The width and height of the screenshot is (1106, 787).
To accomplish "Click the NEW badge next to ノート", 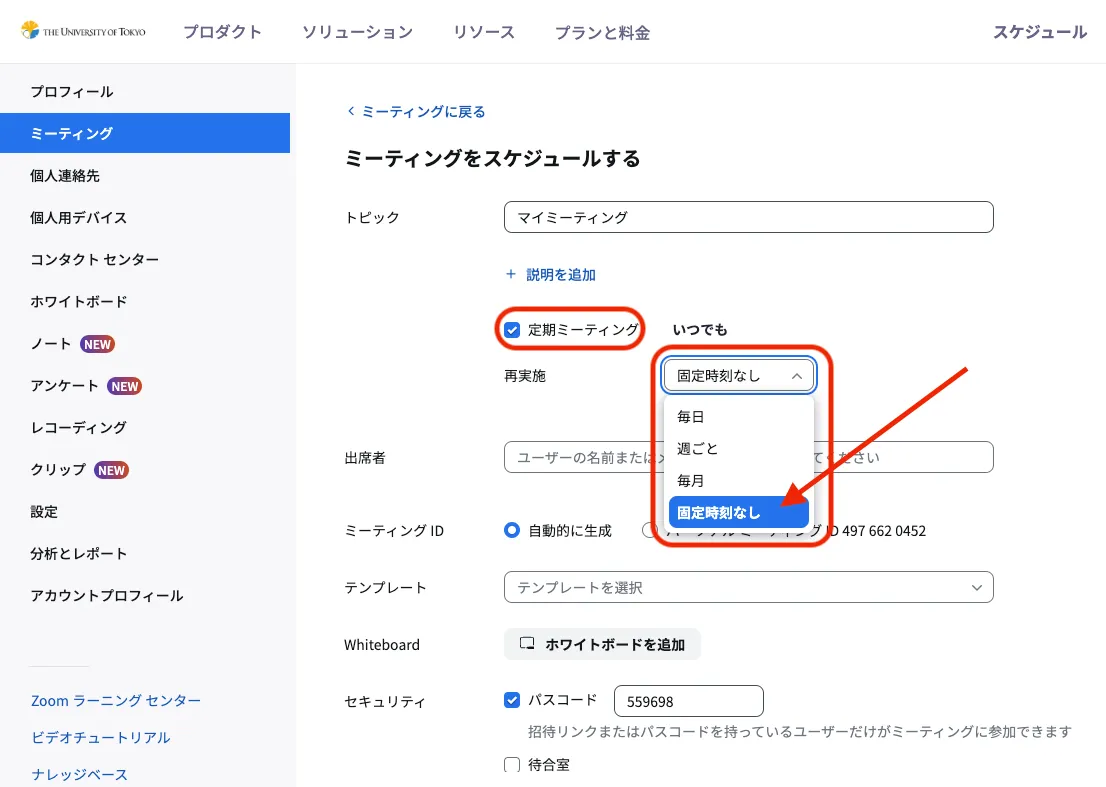I will click(x=97, y=344).
